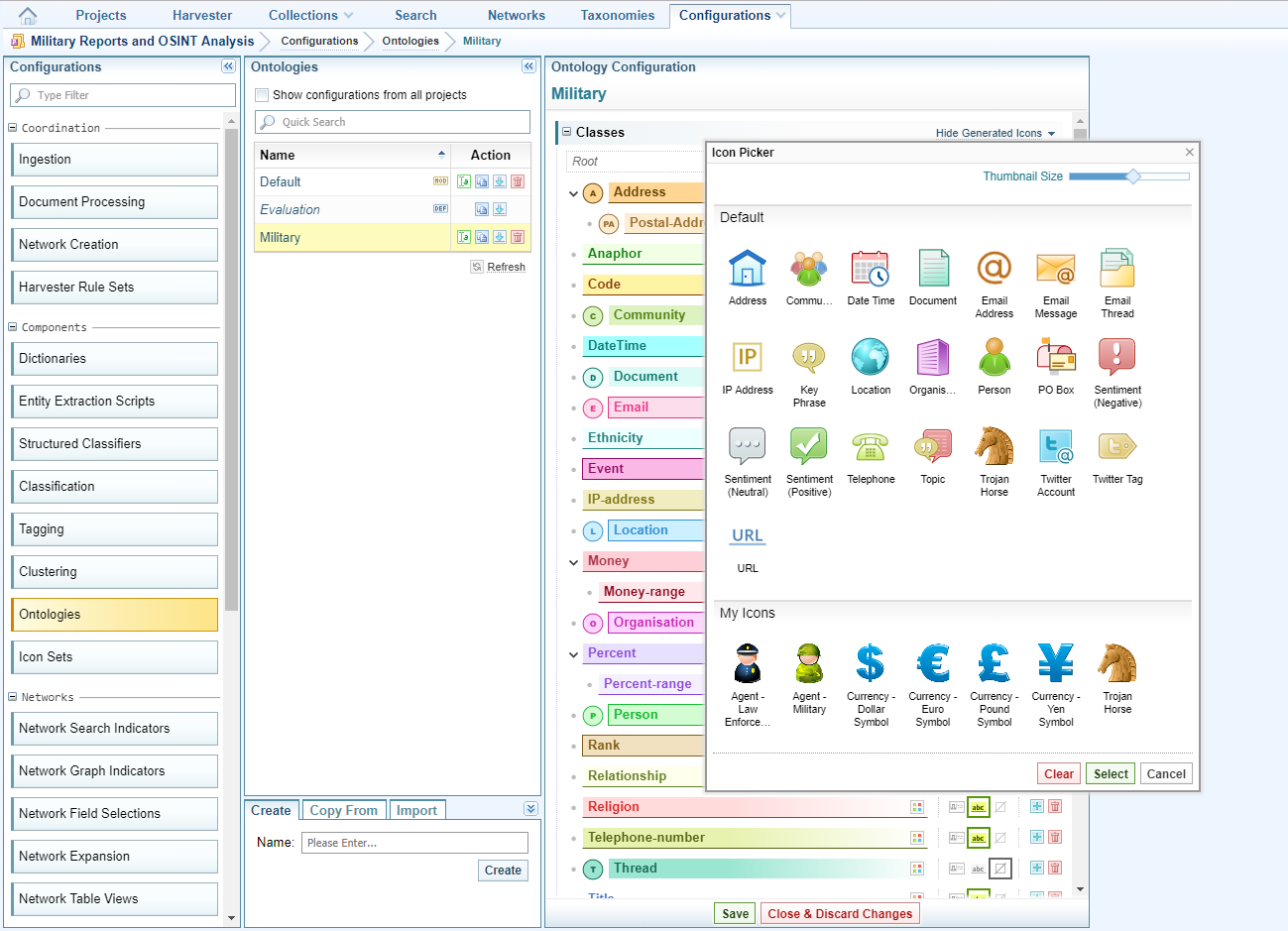Click the add subclass icon for Religion

[x=1036, y=807]
